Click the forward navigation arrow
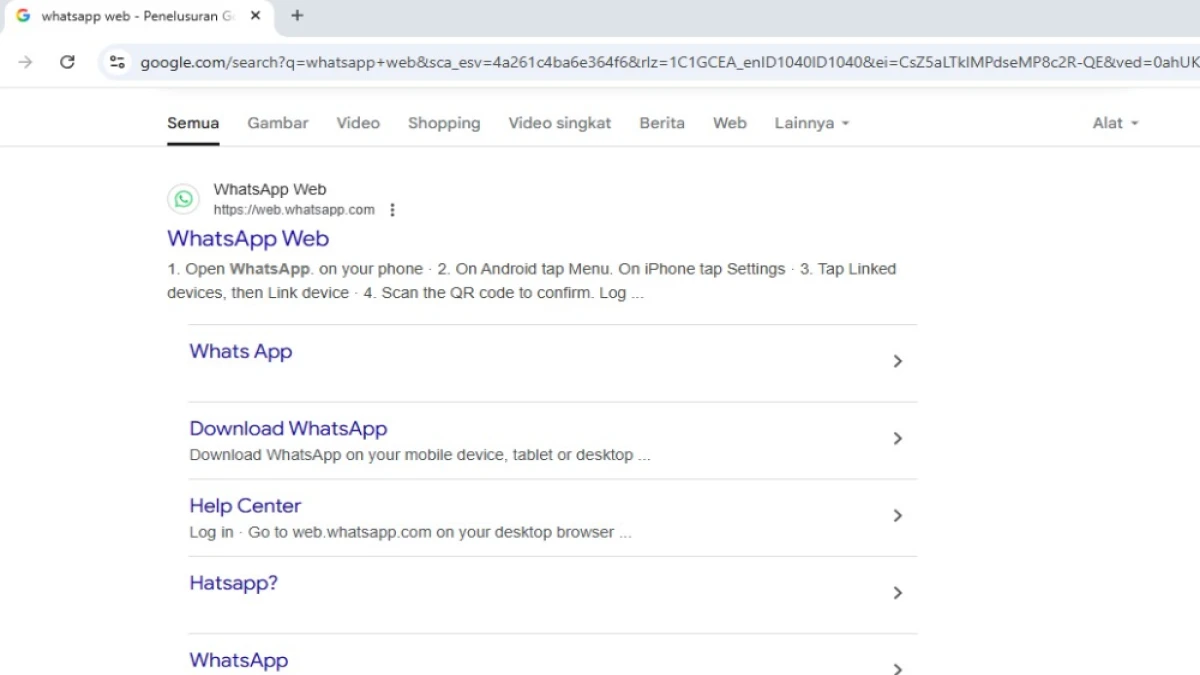1200x675 pixels. (x=25, y=62)
